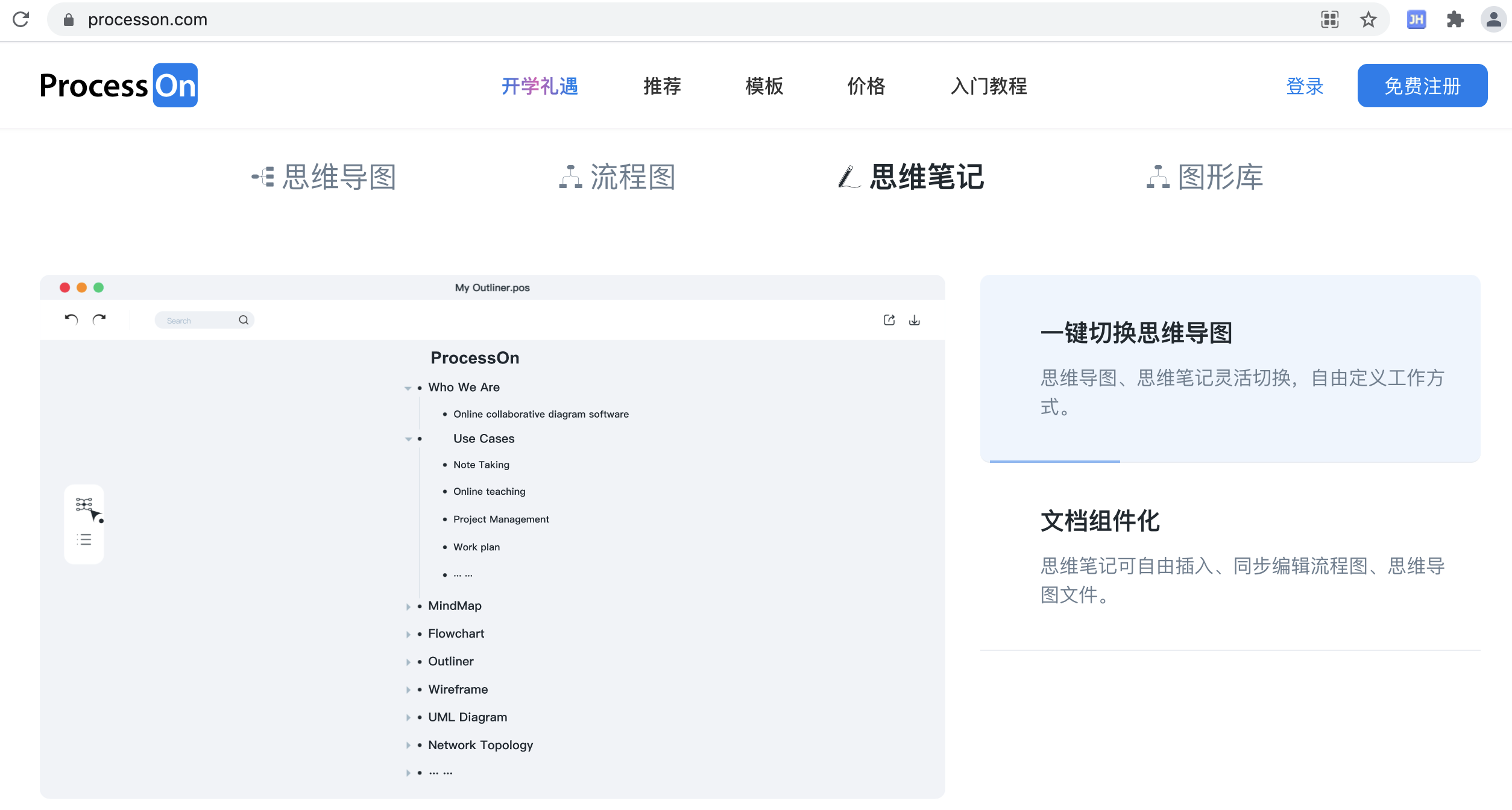Click the Who We Are text
Screen dimensions: 1512x810
coord(464,387)
